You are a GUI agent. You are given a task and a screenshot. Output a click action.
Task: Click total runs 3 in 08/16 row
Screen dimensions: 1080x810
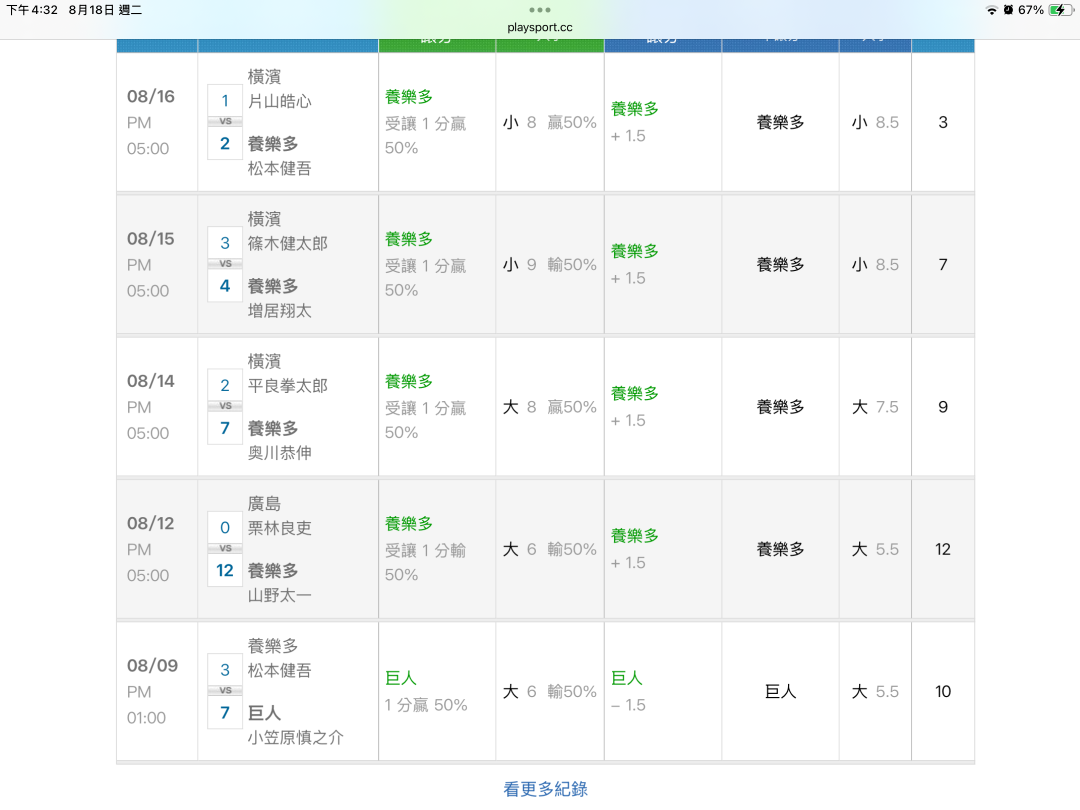pos(943,123)
